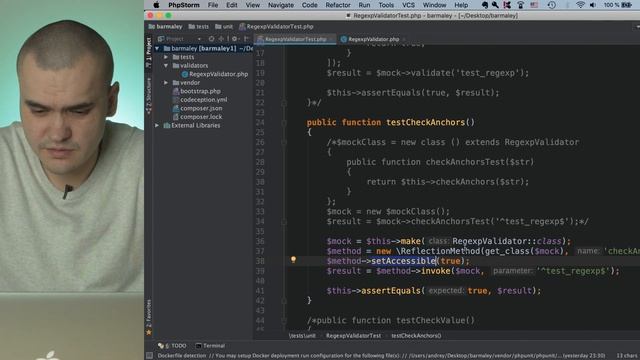Screen dimensions: 640x360
Task: Click the Dockerfile detection status message
Action: (x=381, y=356)
